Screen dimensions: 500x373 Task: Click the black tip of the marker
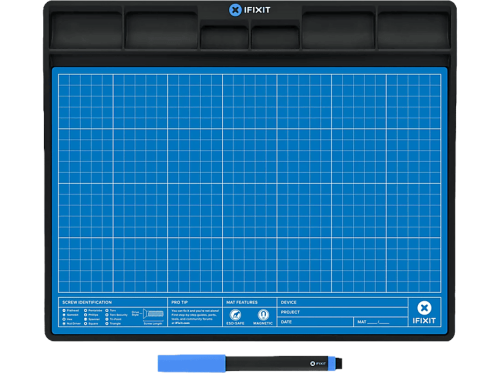tap(339, 363)
